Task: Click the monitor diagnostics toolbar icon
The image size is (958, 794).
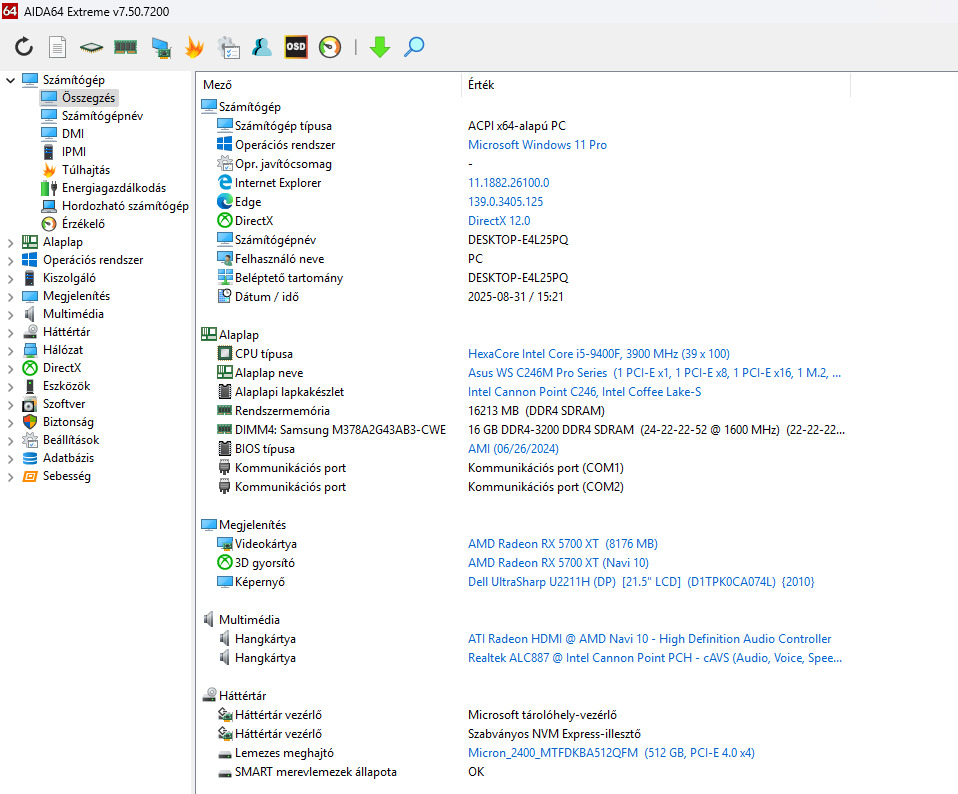Action: 161,47
